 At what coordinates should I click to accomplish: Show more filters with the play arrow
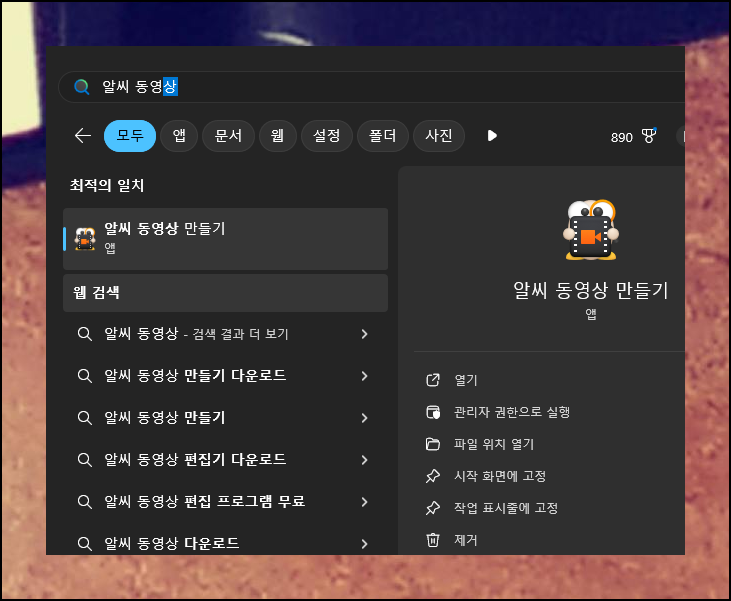pyautogui.click(x=492, y=136)
